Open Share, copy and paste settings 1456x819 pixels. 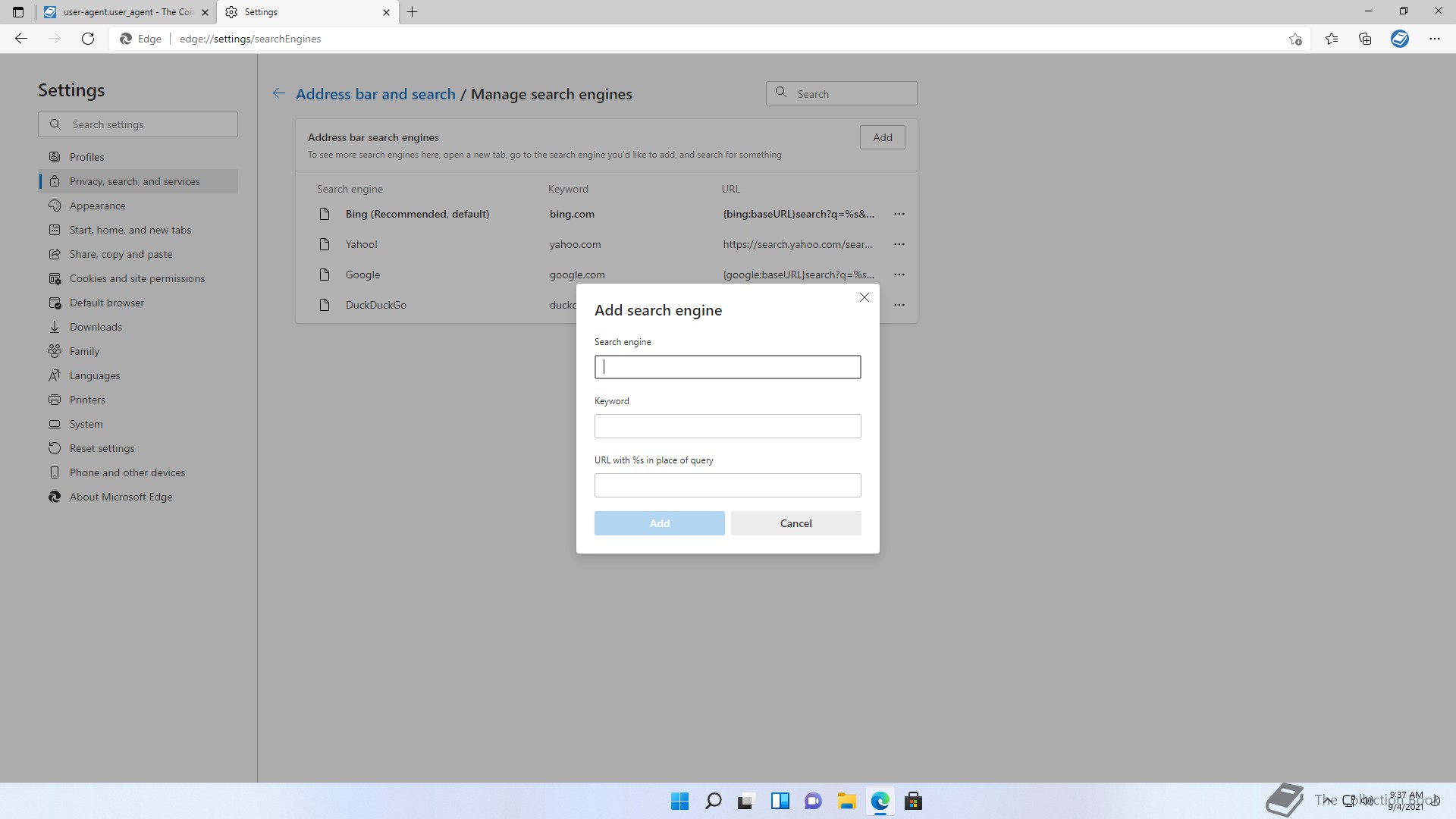pos(138,254)
